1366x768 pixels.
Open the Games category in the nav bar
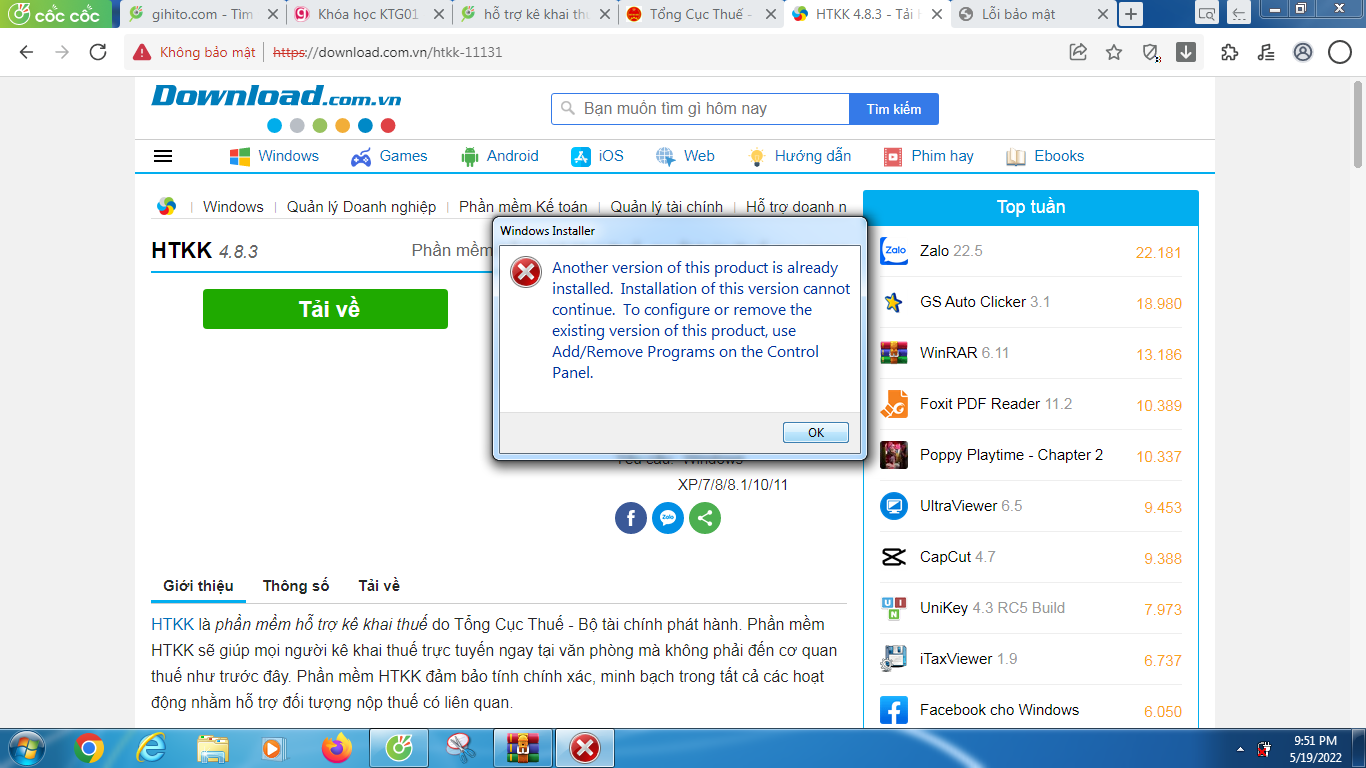(389, 156)
